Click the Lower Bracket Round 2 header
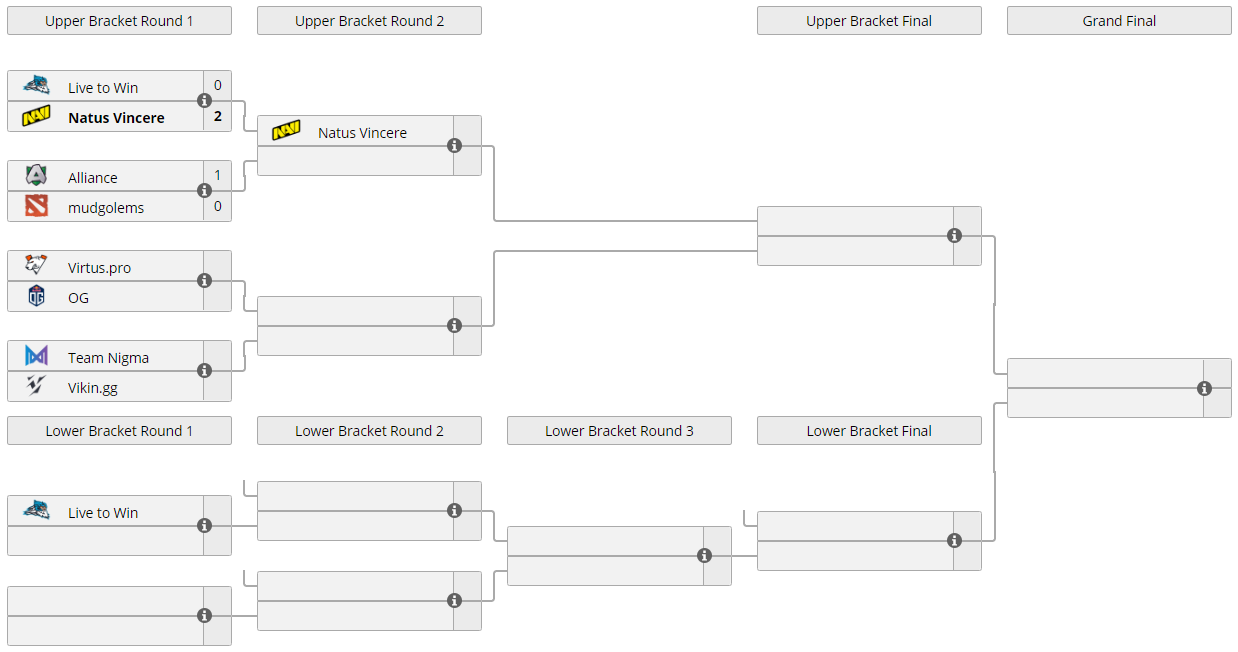Image resolution: width=1238 pixels, height=652 pixels. 369,431
